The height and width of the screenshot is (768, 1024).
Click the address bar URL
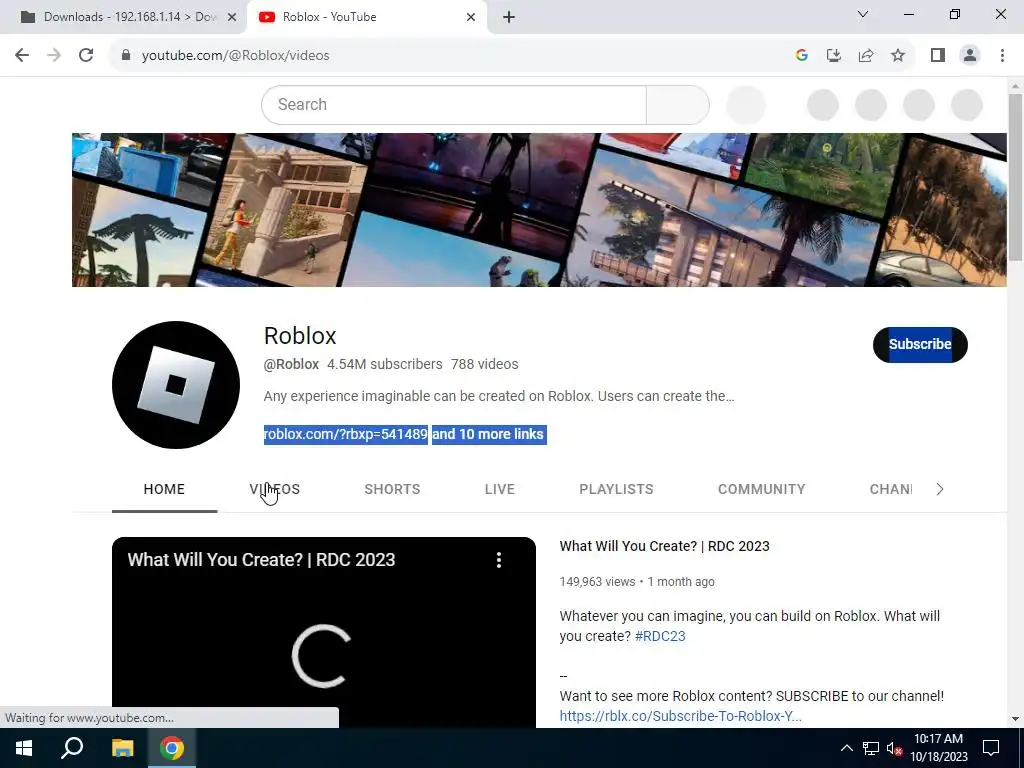pos(235,56)
